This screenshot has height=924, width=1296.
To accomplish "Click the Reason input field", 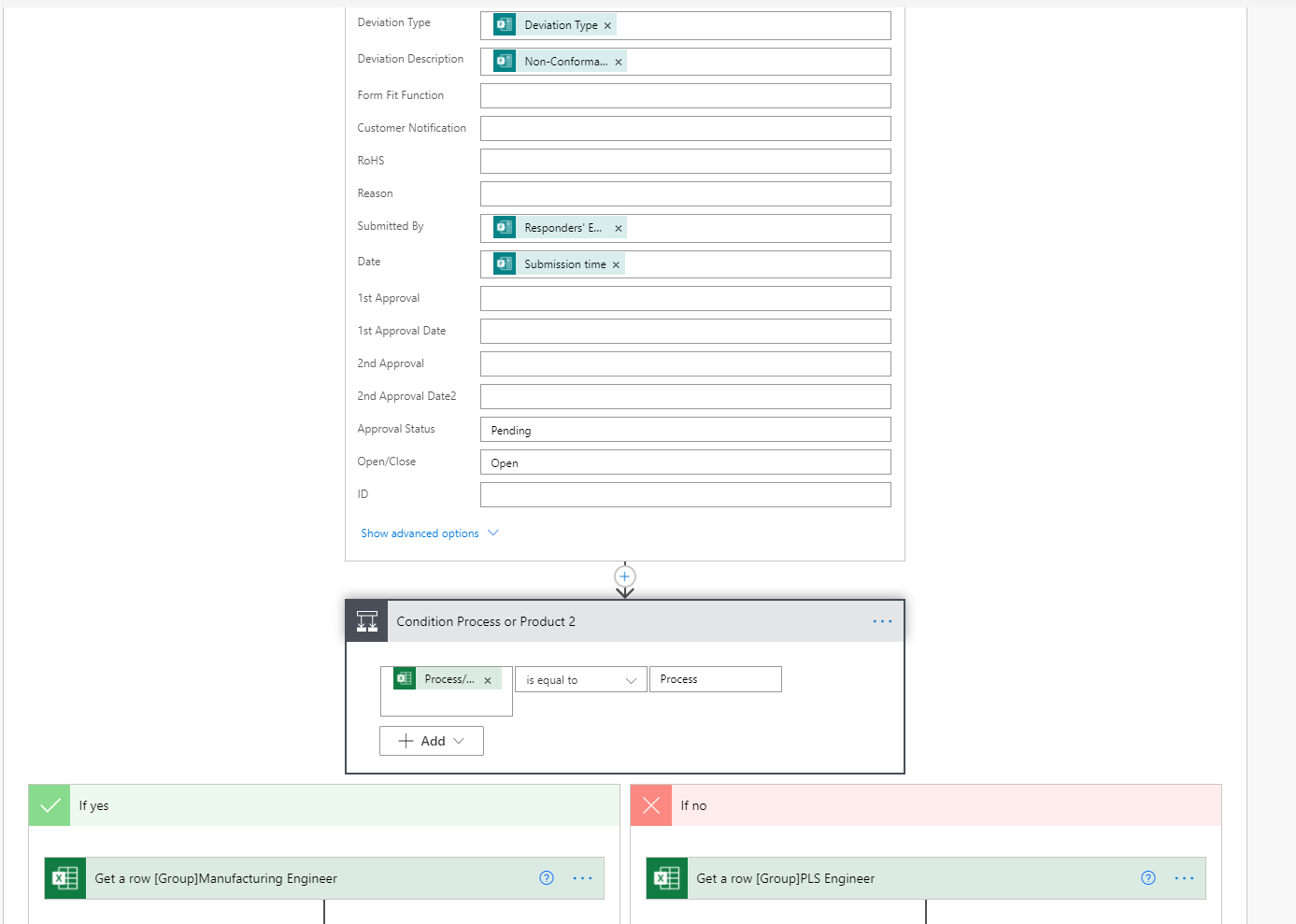I will click(686, 194).
